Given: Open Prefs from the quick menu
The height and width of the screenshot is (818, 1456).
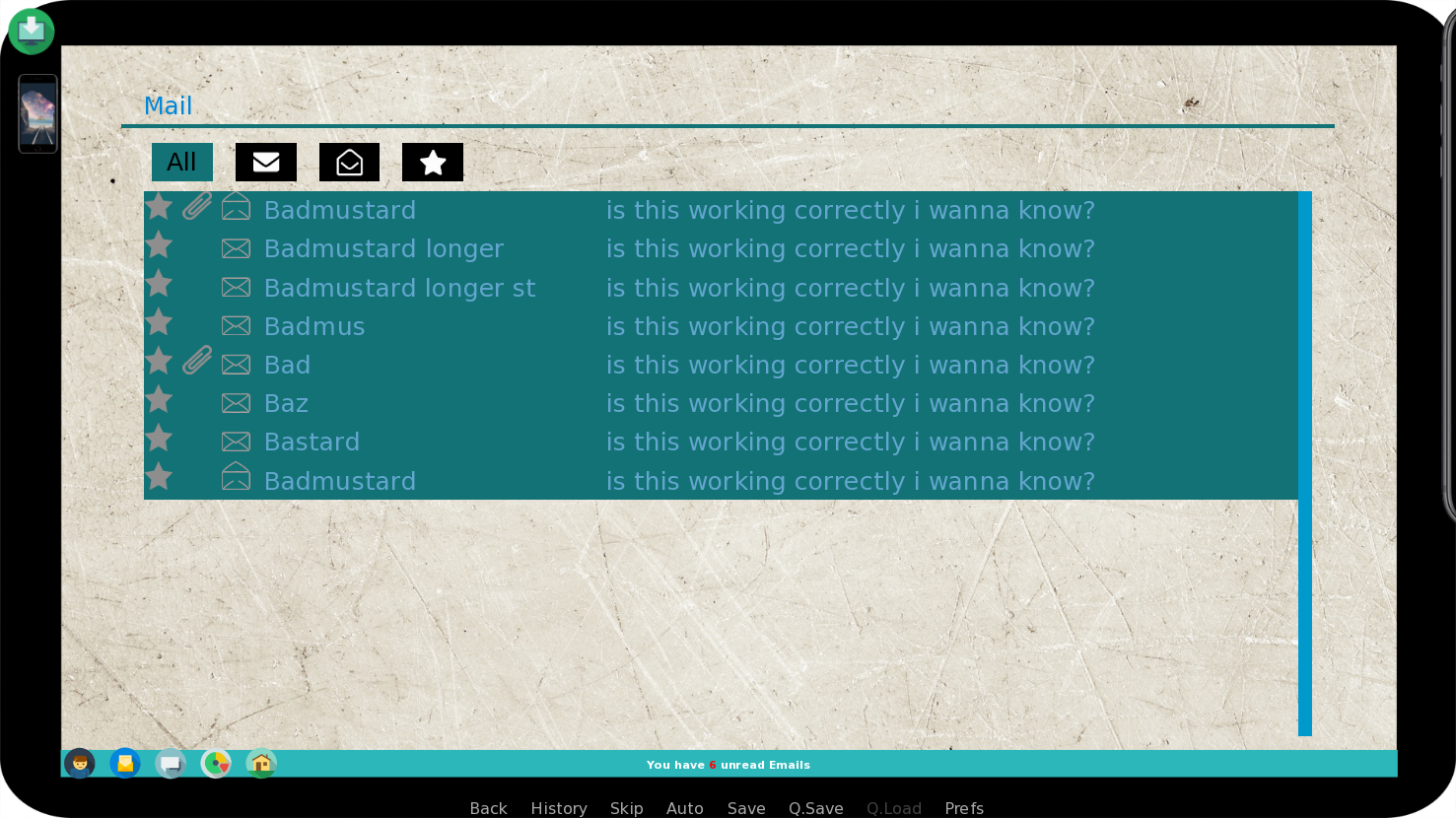Looking at the screenshot, I should pos(964,808).
